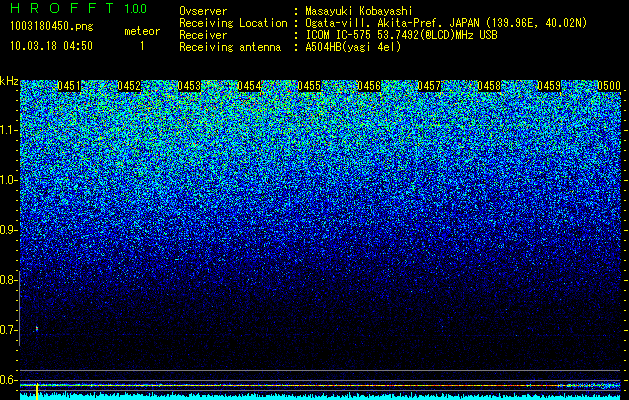
Task: Click the meteor count label
Action: coord(142,31)
